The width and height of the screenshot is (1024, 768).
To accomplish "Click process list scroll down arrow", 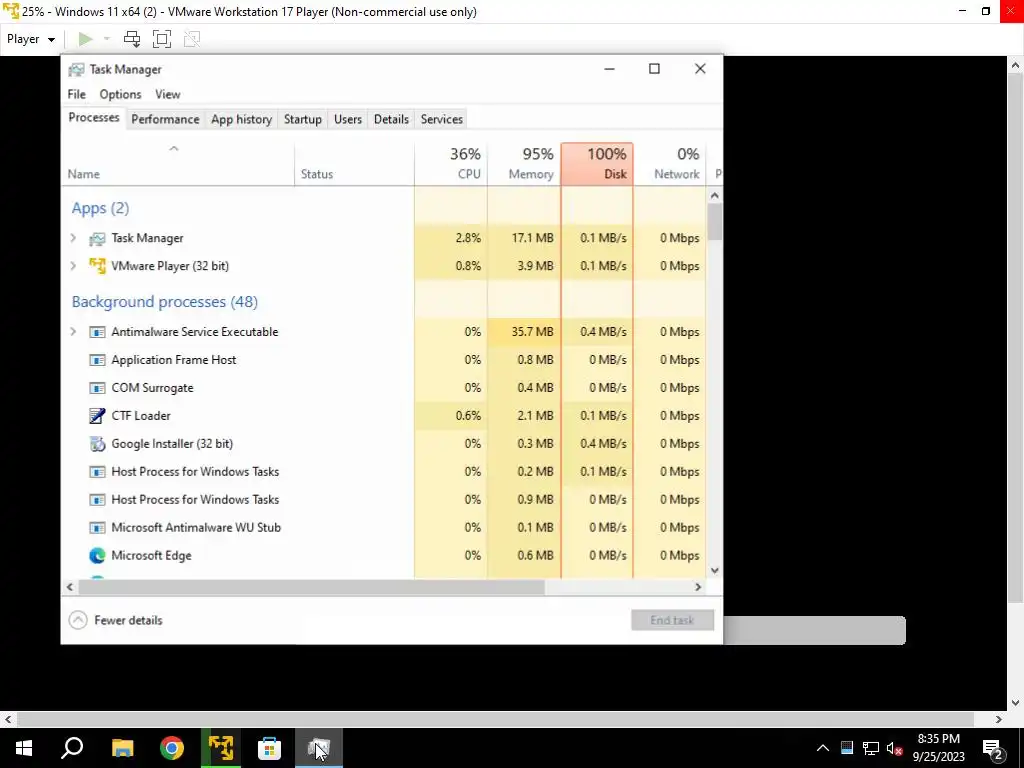I will pyautogui.click(x=714, y=570).
